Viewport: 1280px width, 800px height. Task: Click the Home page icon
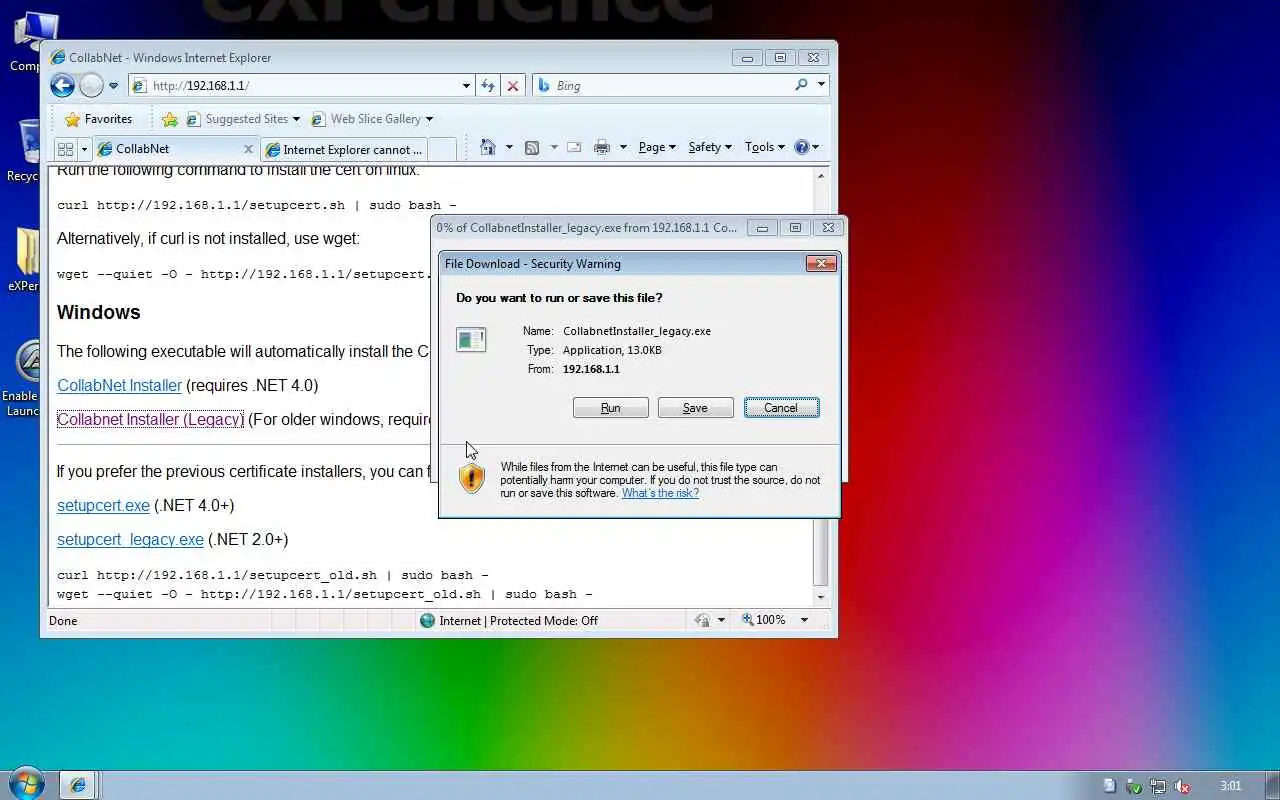(x=488, y=147)
